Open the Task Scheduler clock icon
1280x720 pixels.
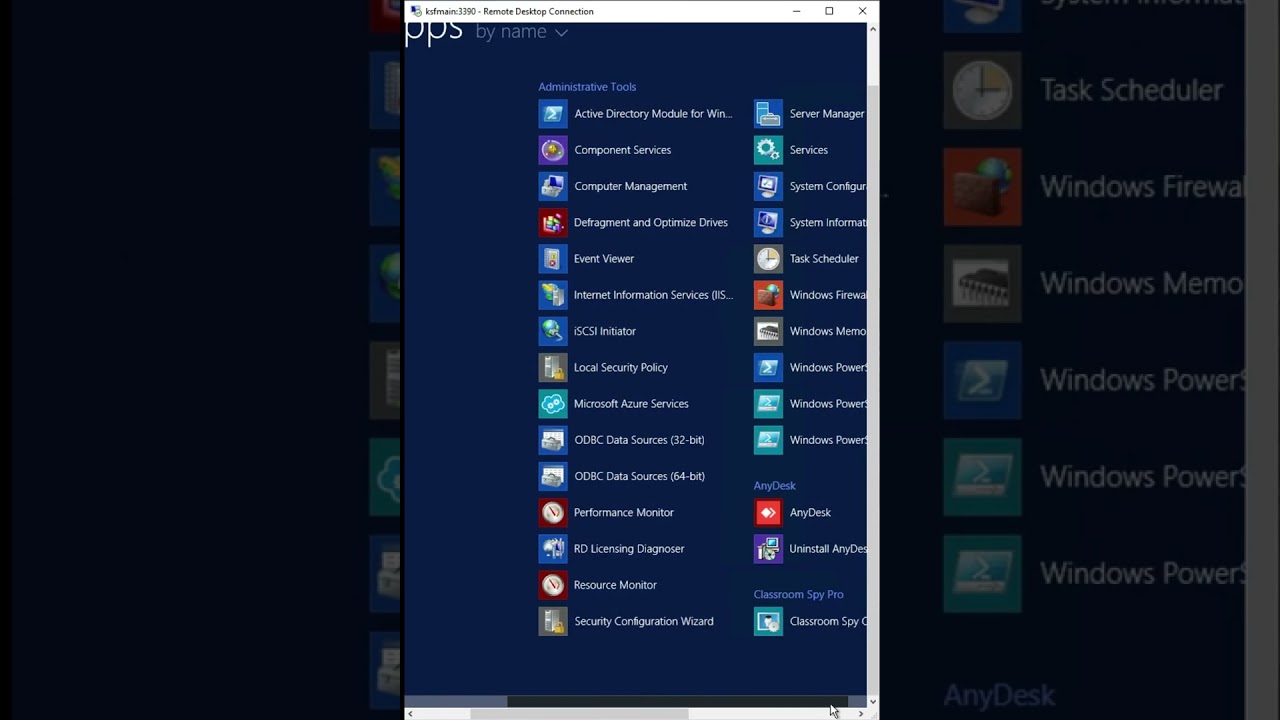coord(768,259)
